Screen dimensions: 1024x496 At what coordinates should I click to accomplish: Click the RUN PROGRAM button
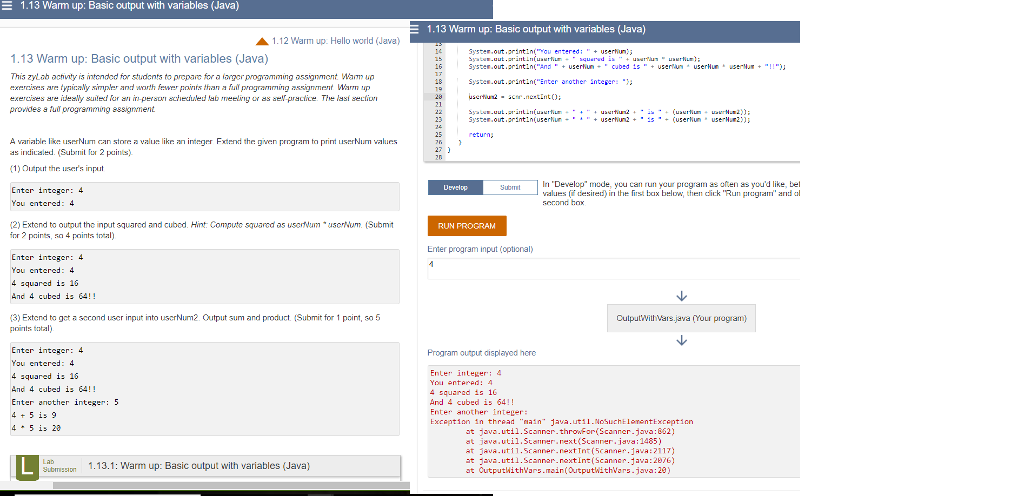(467, 226)
